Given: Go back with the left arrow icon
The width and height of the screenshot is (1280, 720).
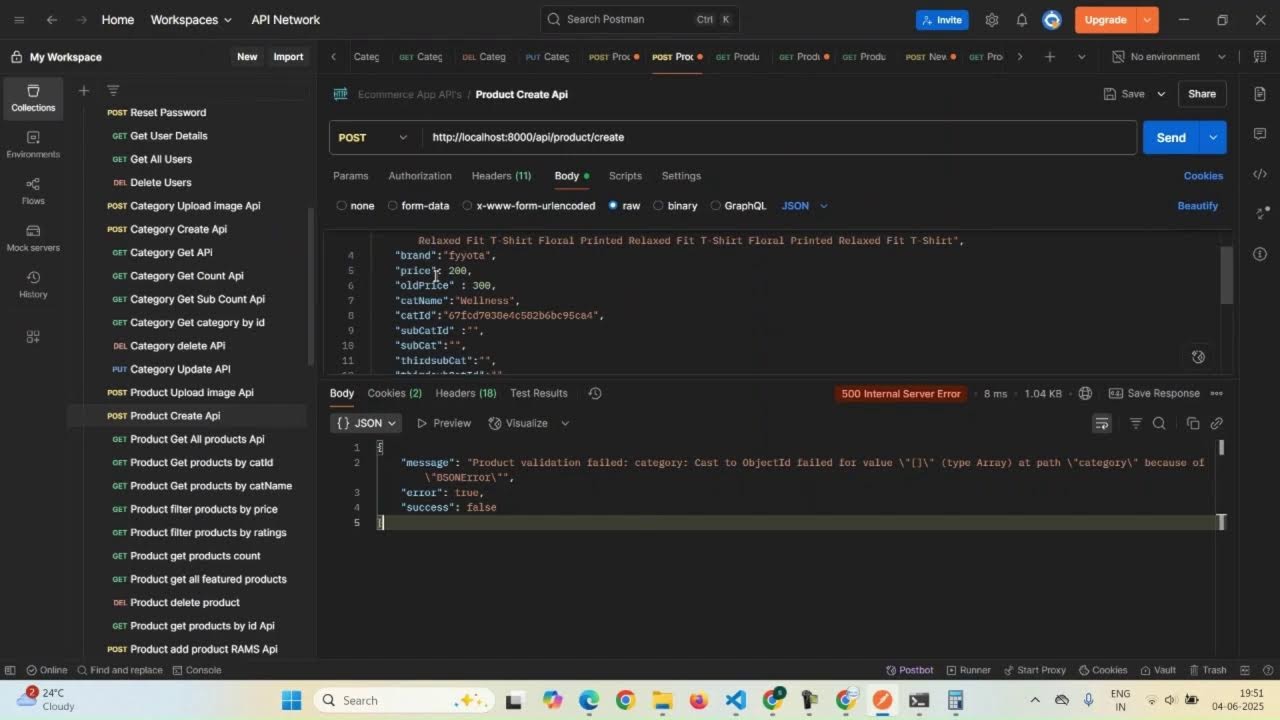Looking at the screenshot, I should click(x=51, y=19).
